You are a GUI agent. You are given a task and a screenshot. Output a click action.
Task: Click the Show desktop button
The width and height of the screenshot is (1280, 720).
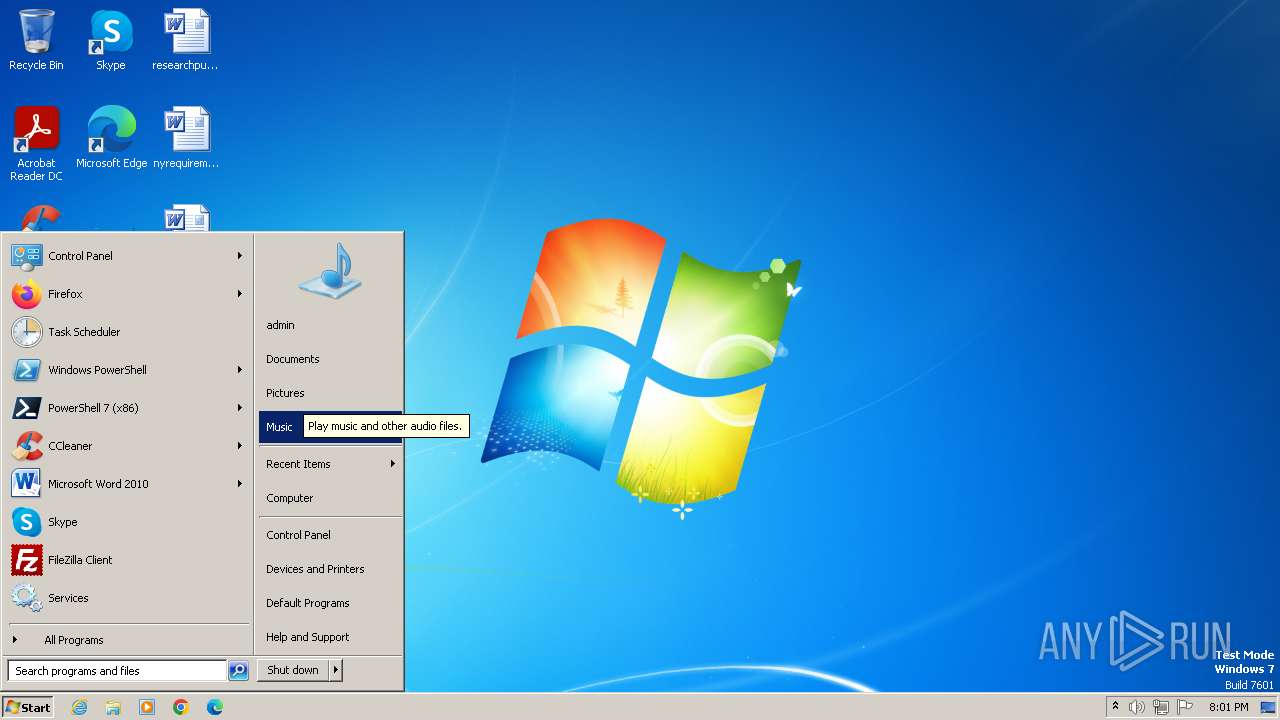[1268, 707]
